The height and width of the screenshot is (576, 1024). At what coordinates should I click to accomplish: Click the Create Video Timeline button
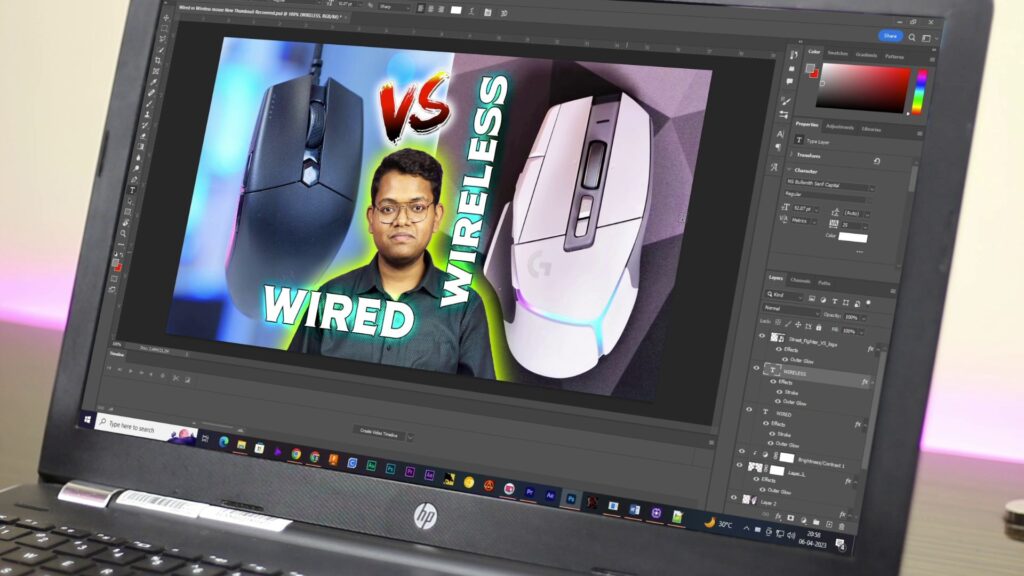click(379, 434)
